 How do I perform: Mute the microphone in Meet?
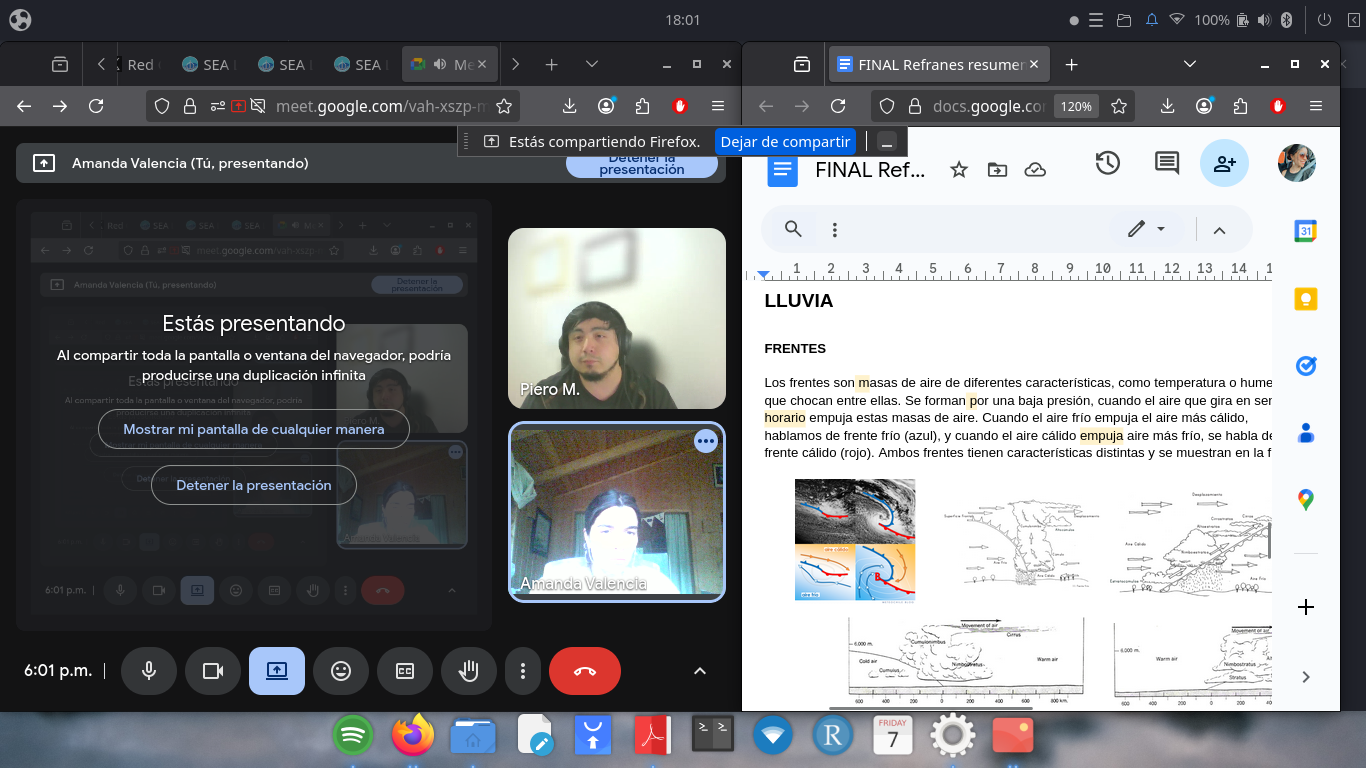(x=149, y=671)
